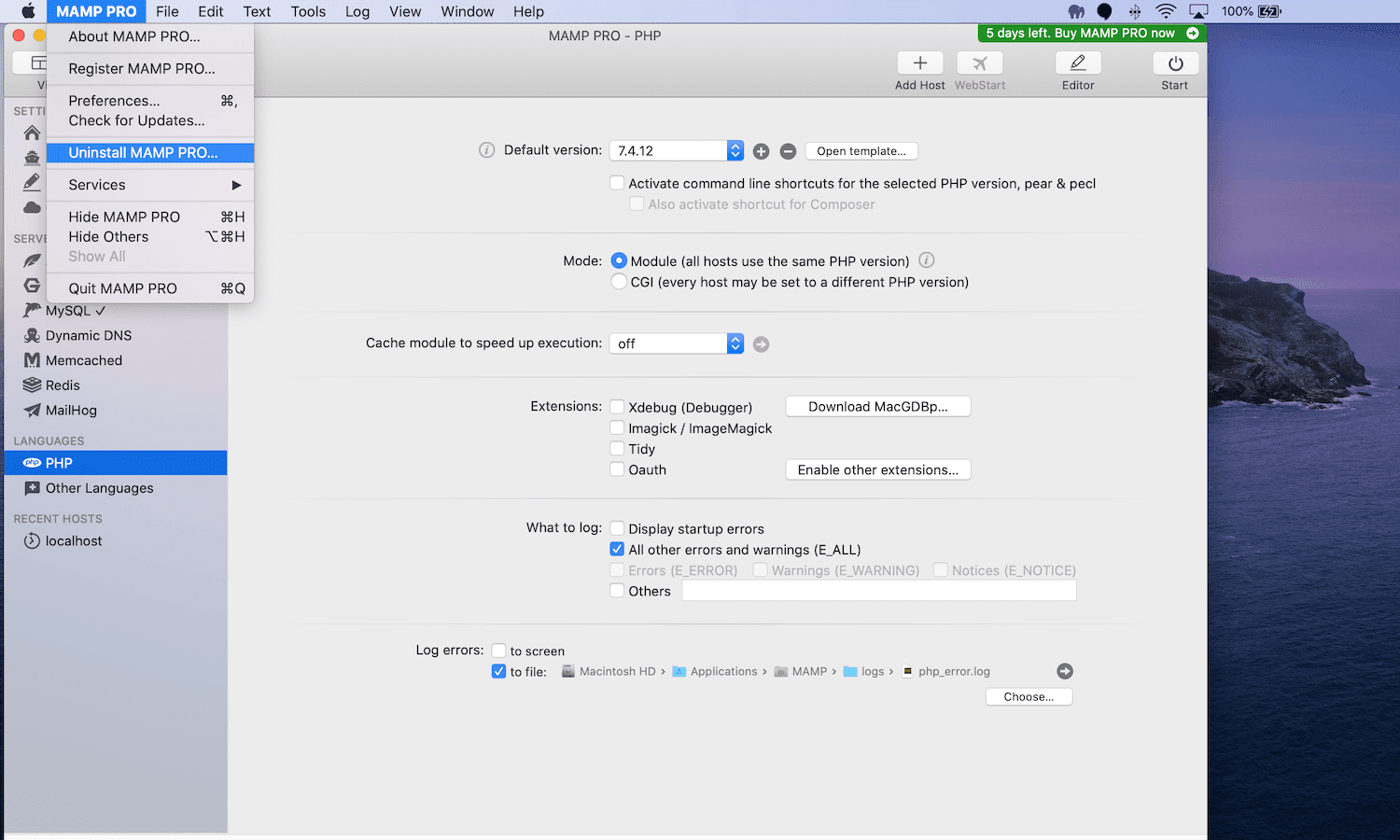The width and height of the screenshot is (1400, 840).
Task: Expand the Services submenu
Action: (149, 185)
